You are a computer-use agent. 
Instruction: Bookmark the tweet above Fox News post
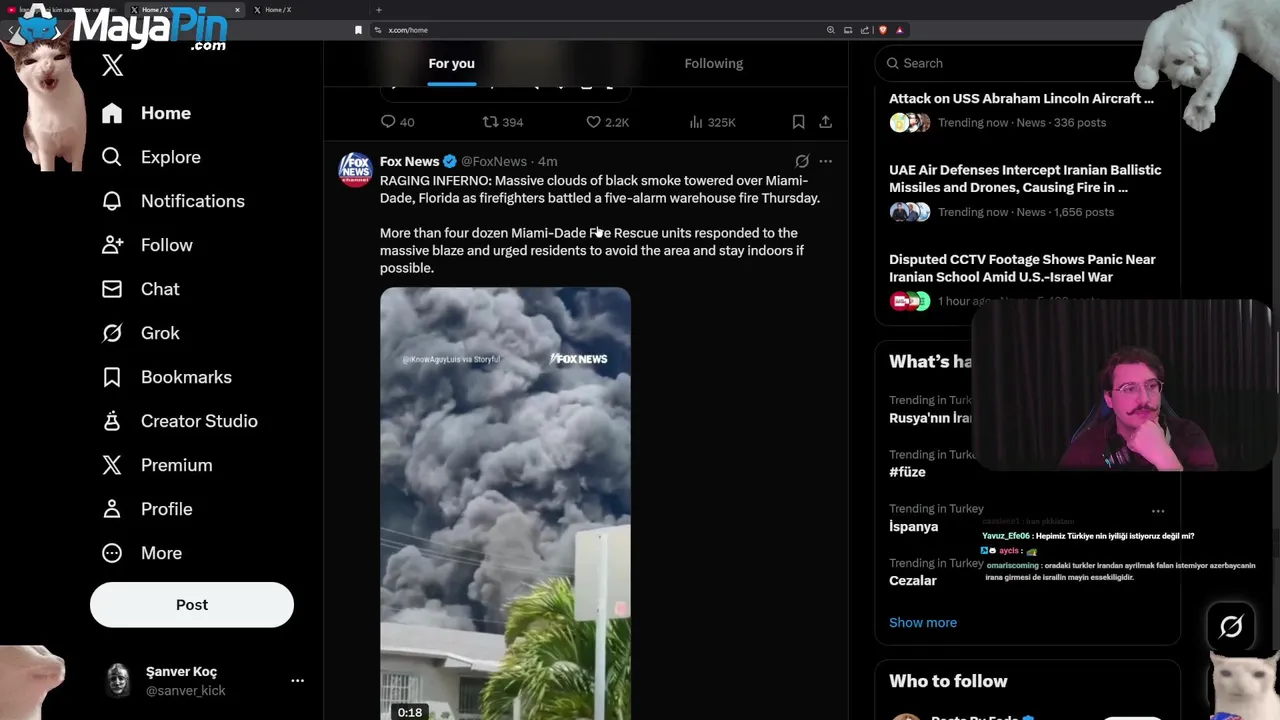(x=798, y=122)
